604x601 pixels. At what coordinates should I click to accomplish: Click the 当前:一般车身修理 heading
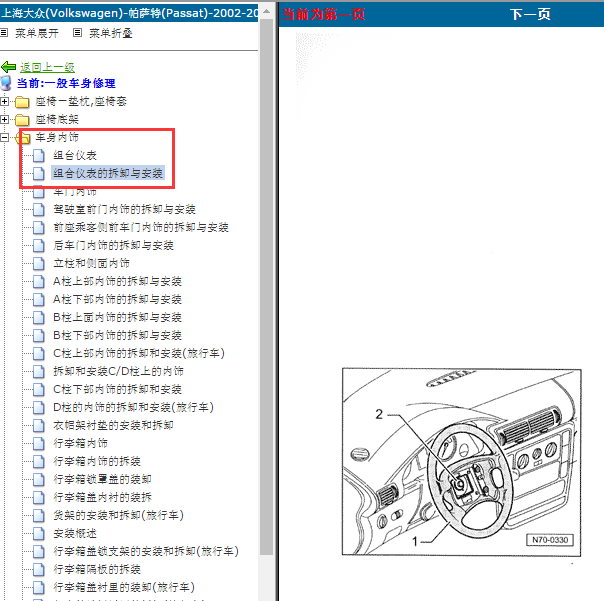point(66,83)
